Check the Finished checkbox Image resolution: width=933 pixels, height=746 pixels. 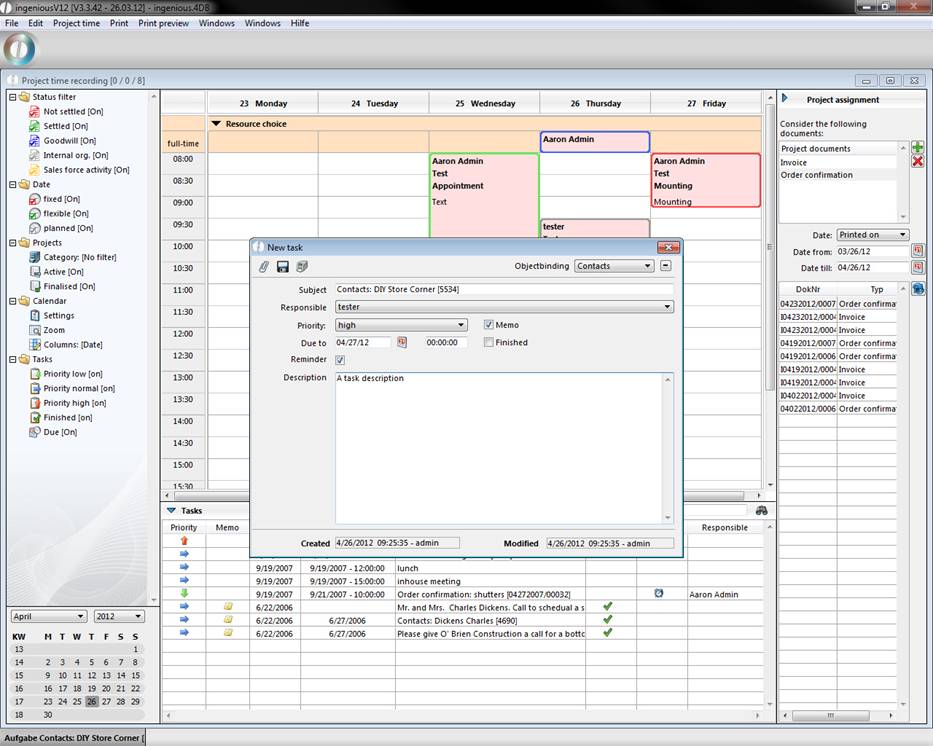tap(488, 342)
